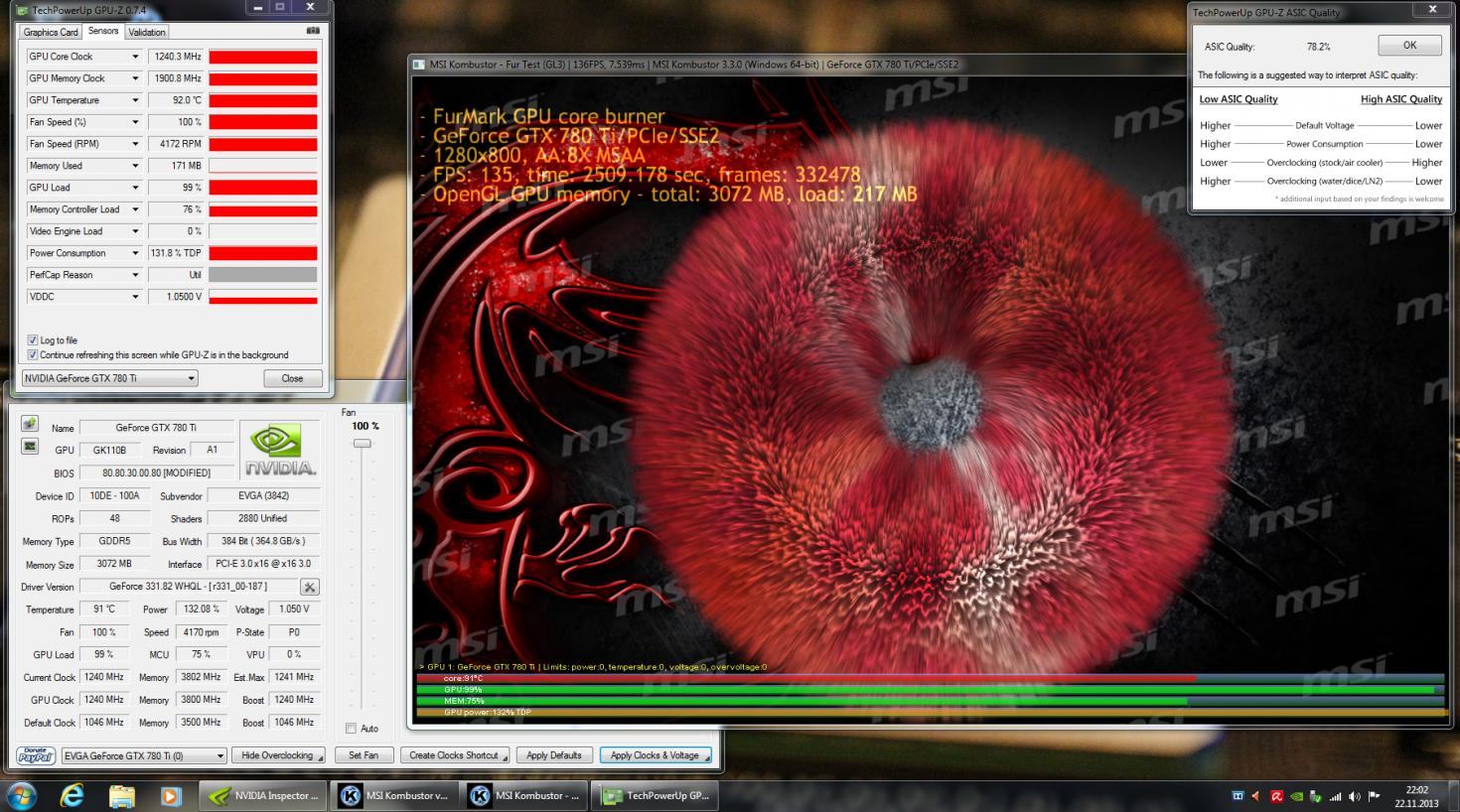Click the Fan speed slider handle
Image resolution: width=1460 pixels, height=812 pixels.
coord(363,444)
